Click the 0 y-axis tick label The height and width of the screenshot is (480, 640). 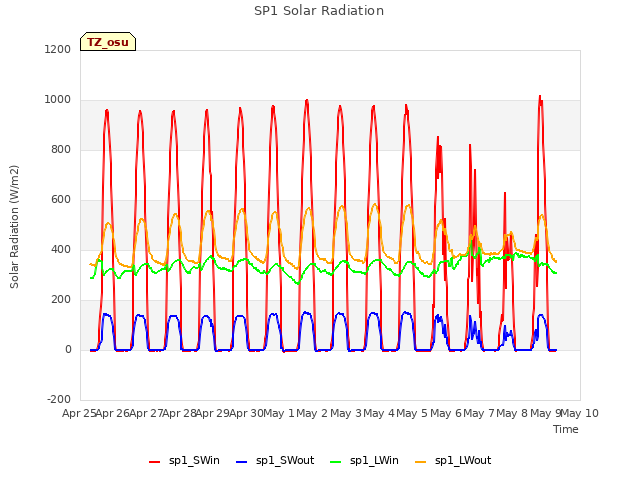coord(68,349)
